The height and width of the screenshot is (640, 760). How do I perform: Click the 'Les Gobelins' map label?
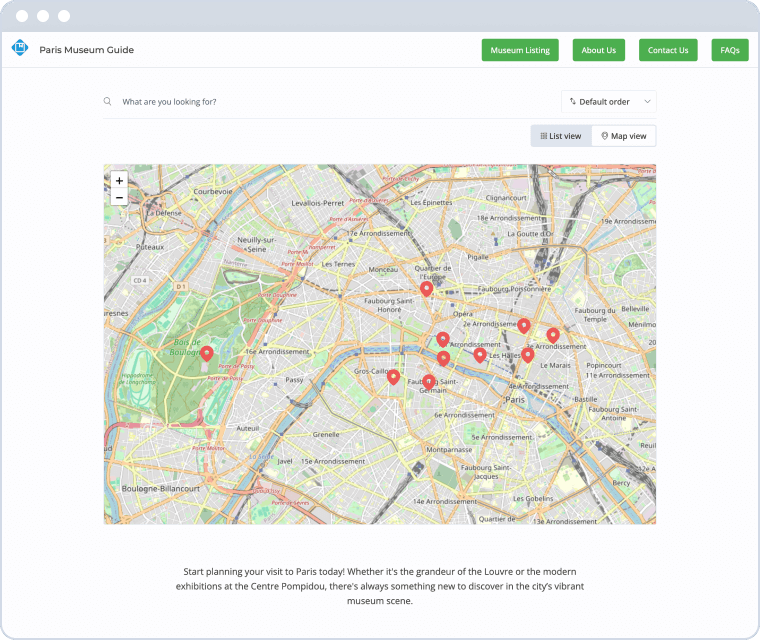pyautogui.click(x=533, y=498)
